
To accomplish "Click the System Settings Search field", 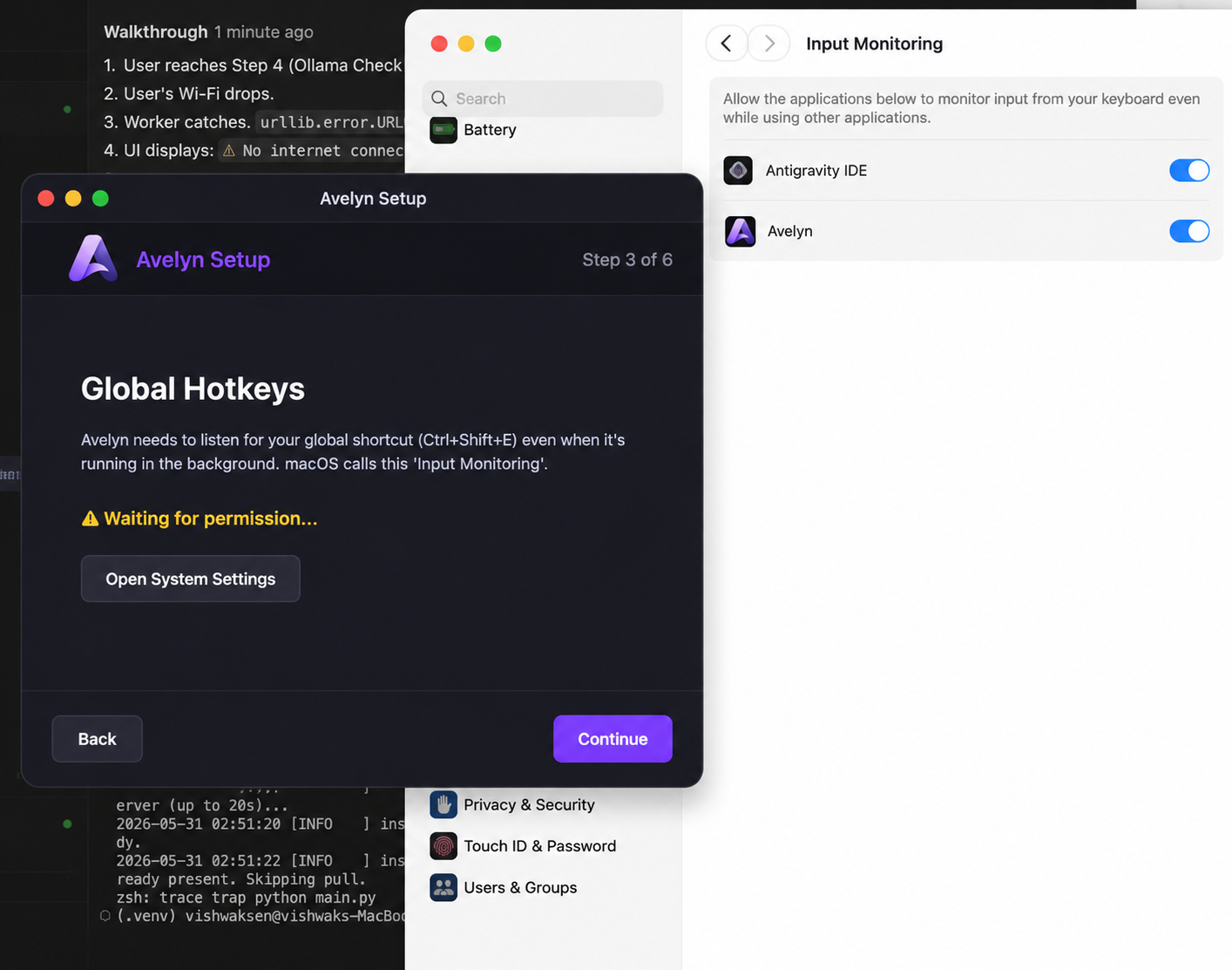I will coord(543,98).
